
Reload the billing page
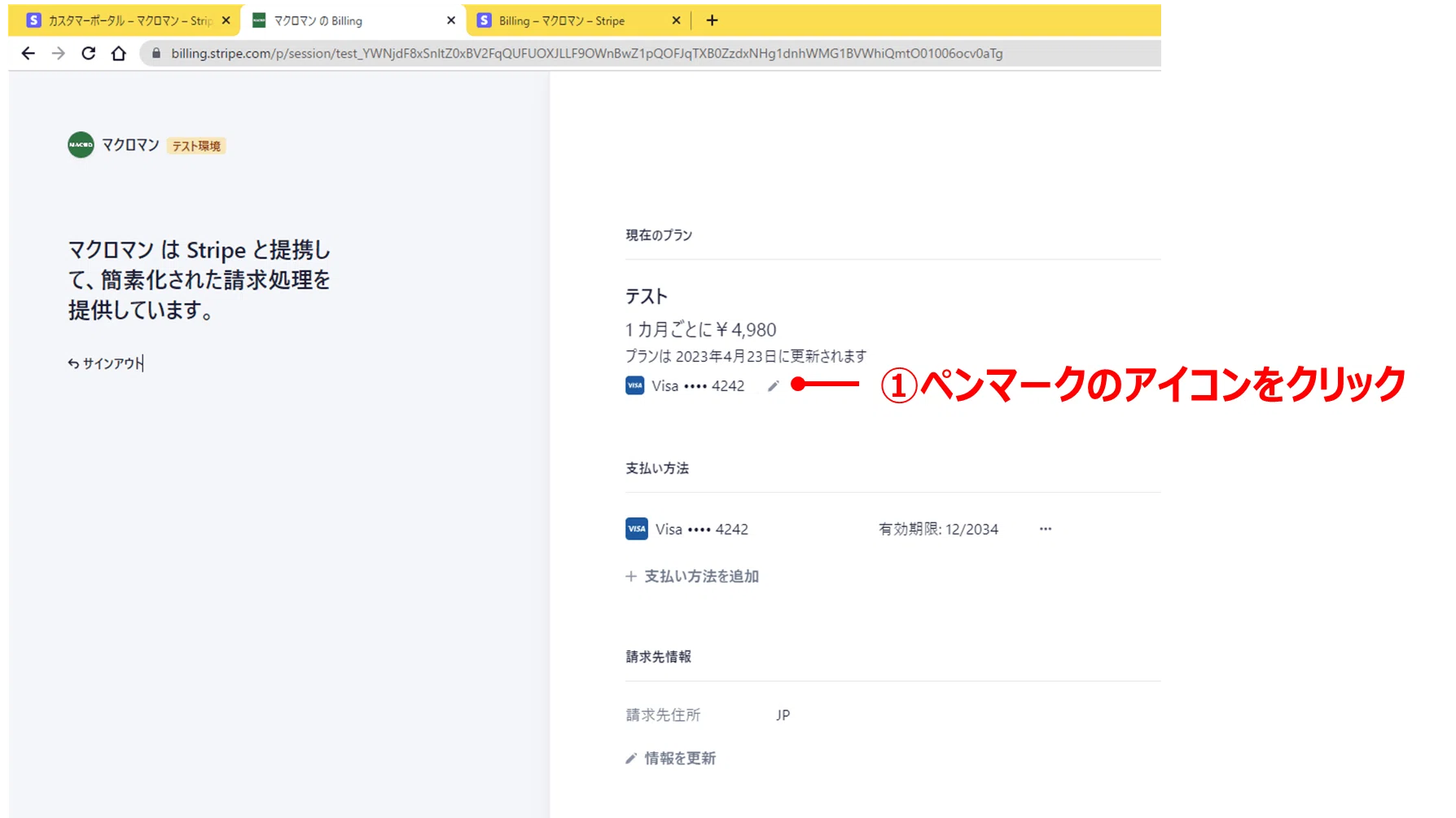pyautogui.click(x=89, y=53)
